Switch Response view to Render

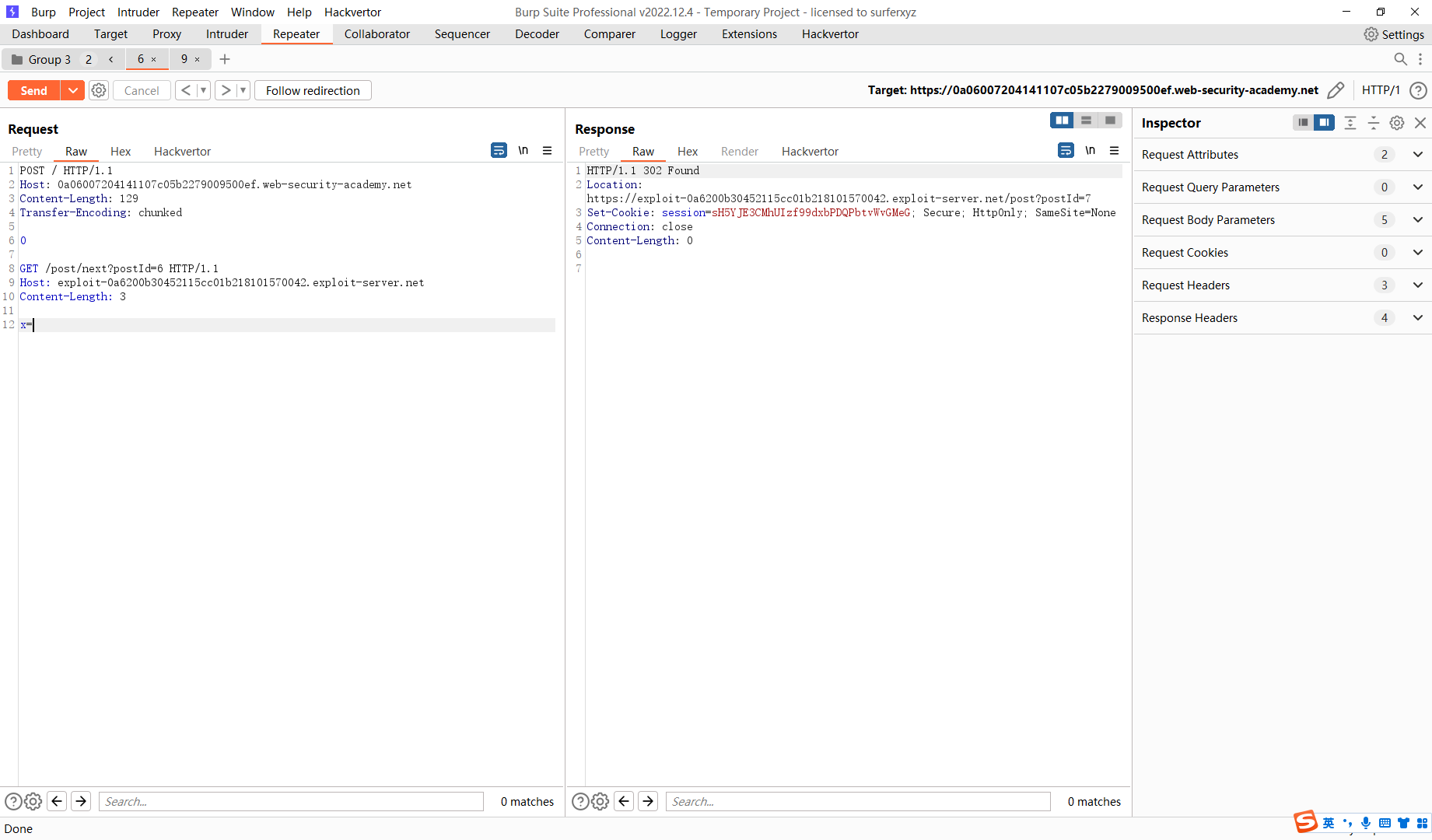tap(739, 152)
